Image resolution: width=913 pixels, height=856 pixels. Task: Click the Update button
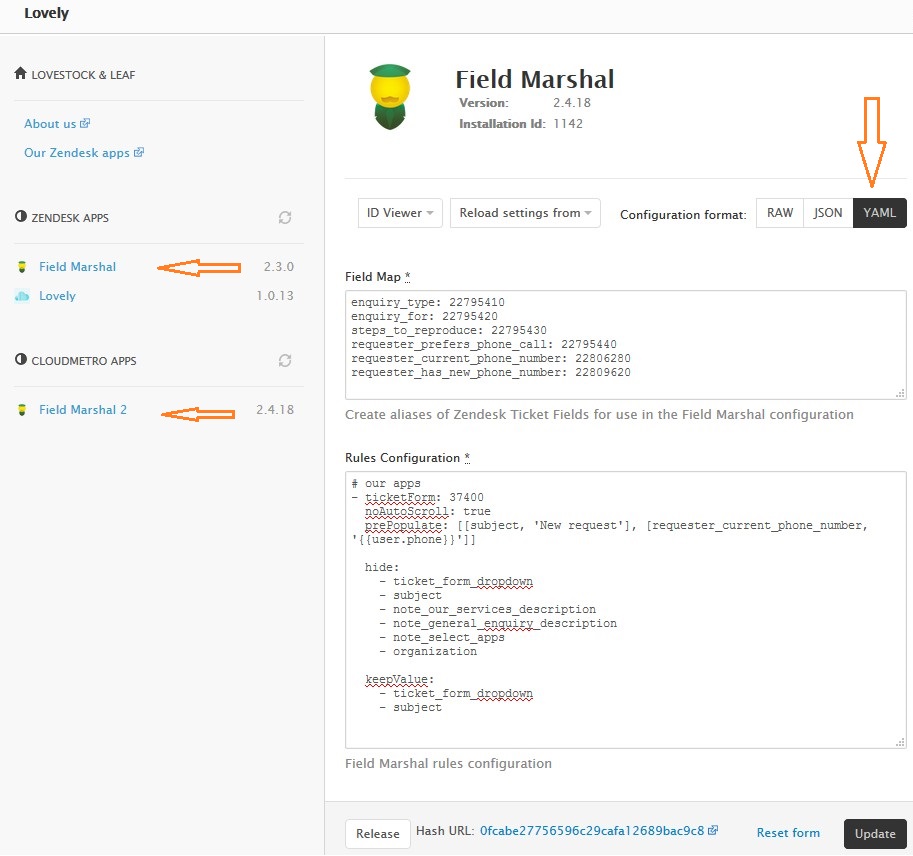[x=875, y=834]
